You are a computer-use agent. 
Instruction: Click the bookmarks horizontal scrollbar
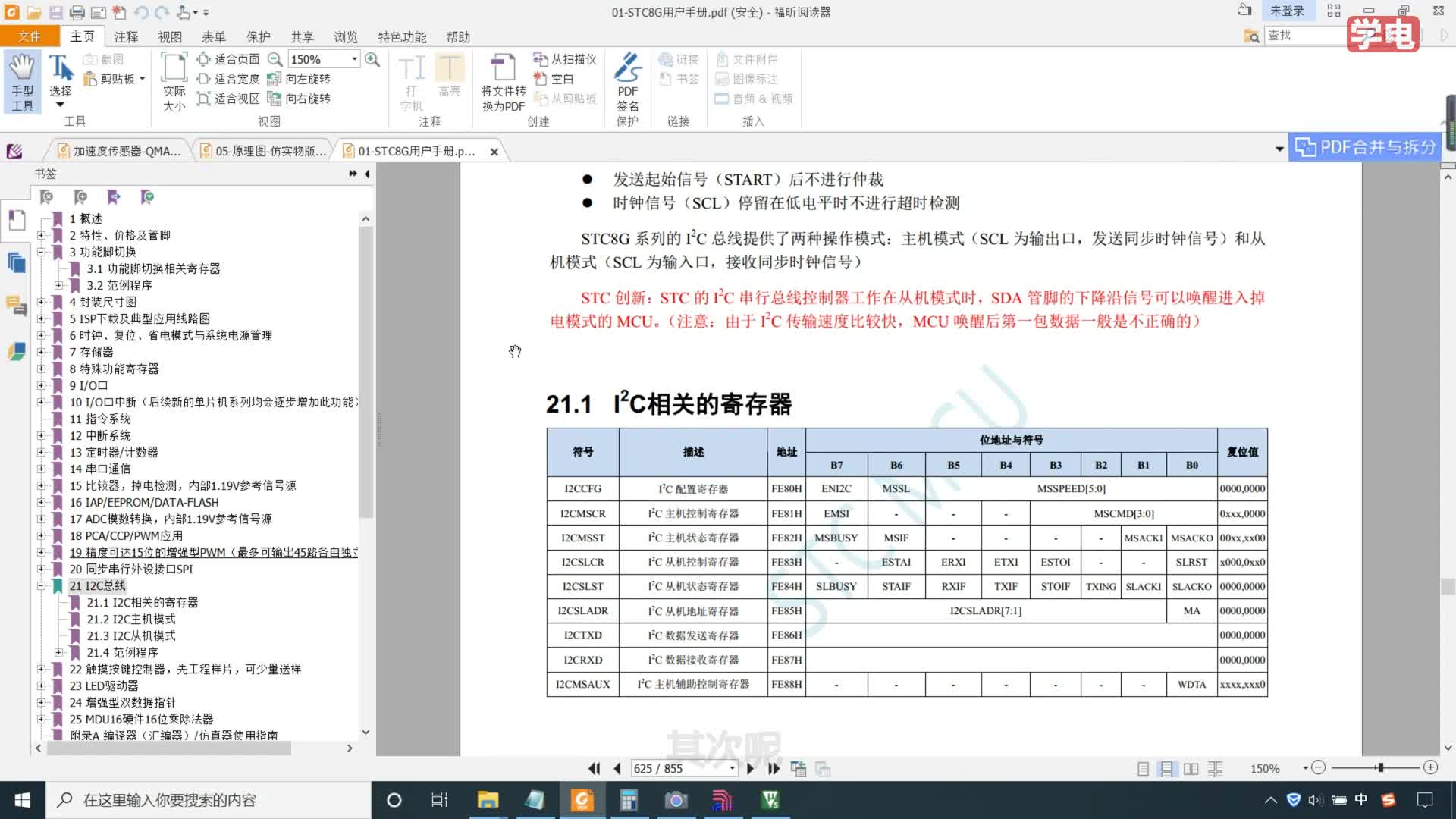click(169, 748)
